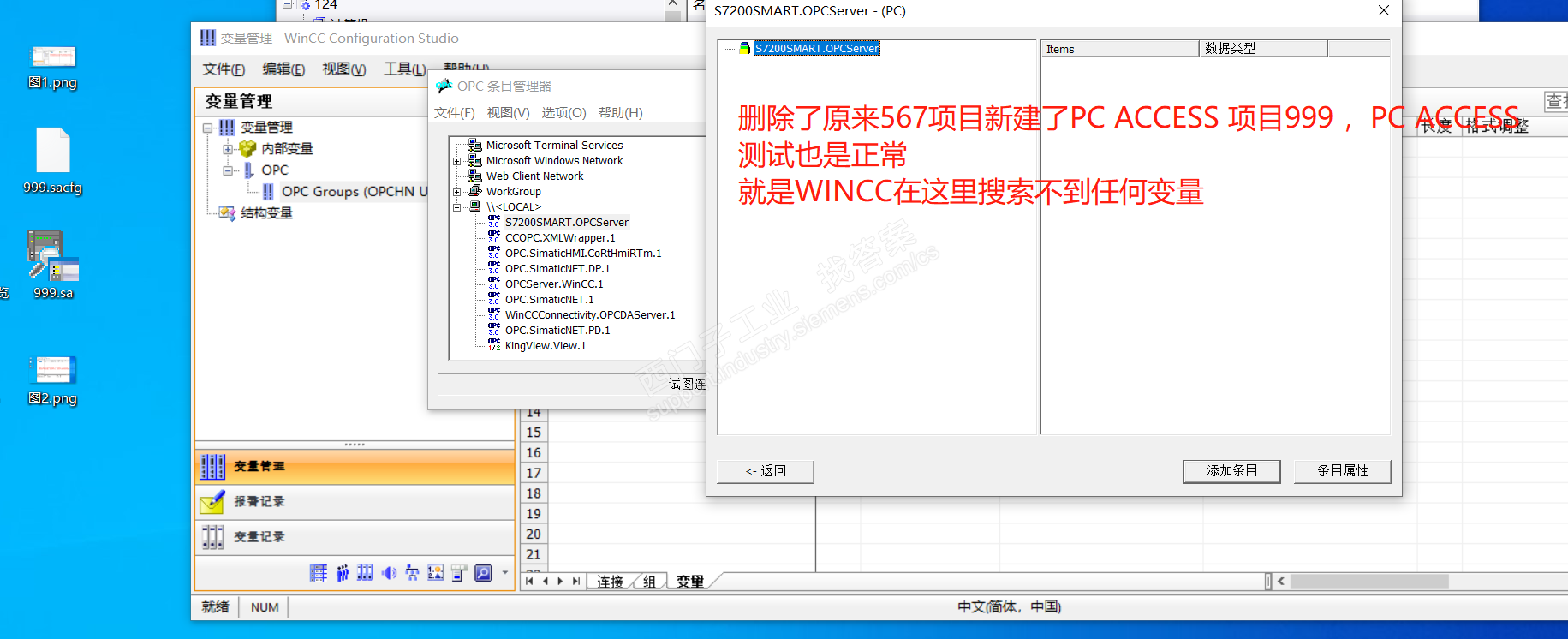This screenshot has width=1568, height=639.
Task: Expand the WorkGroup network node
Action: (456, 192)
